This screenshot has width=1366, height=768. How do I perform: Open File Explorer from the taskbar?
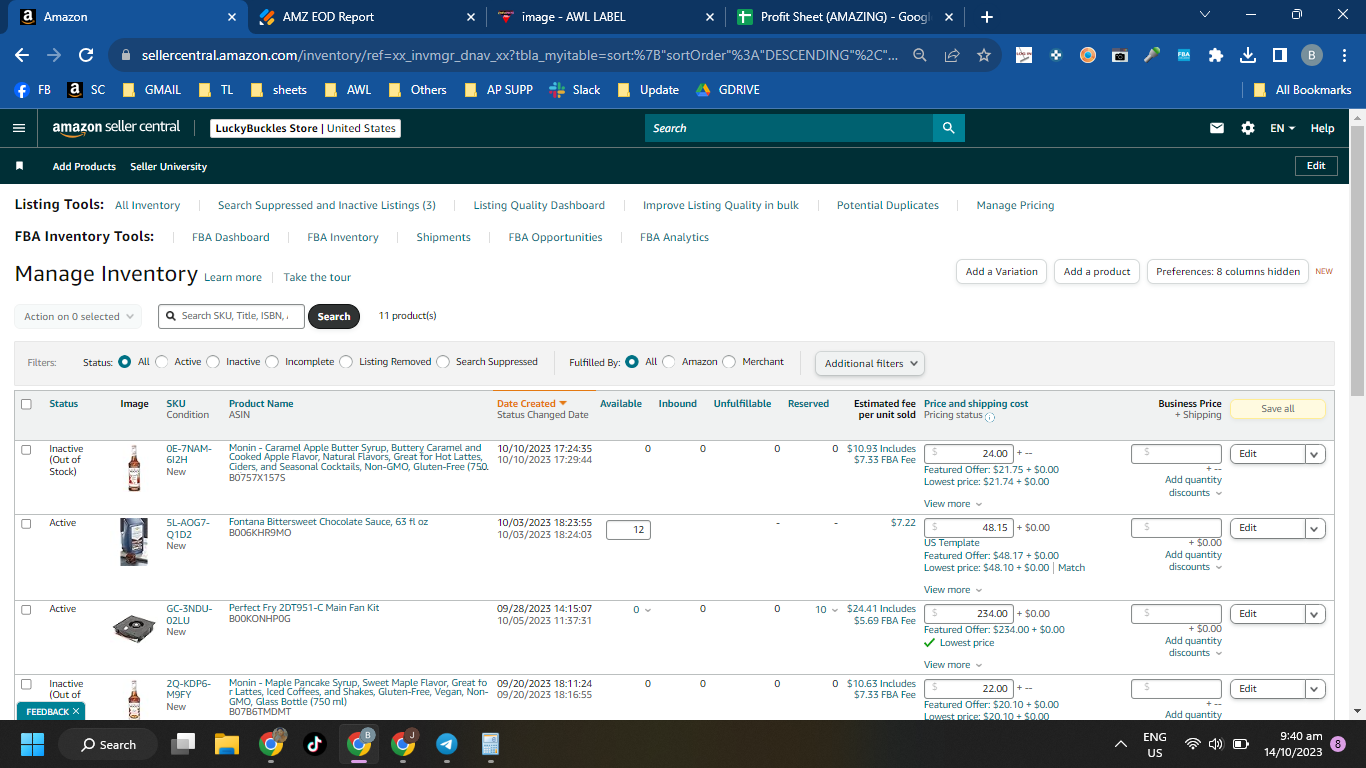[227, 744]
